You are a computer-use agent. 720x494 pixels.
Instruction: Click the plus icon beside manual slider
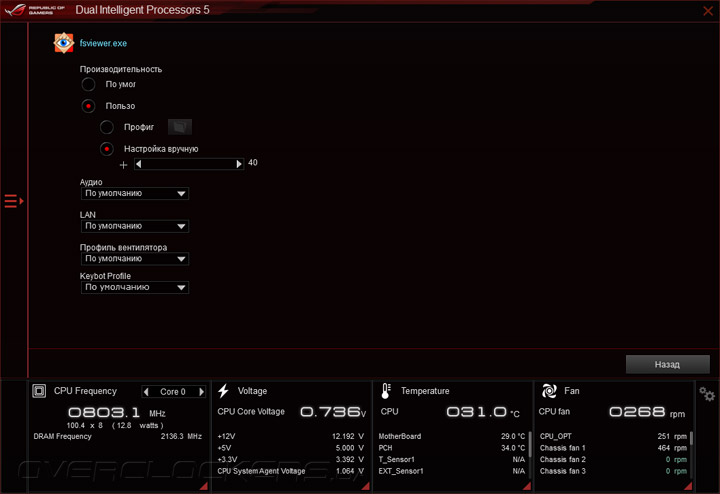pos(123,164)
